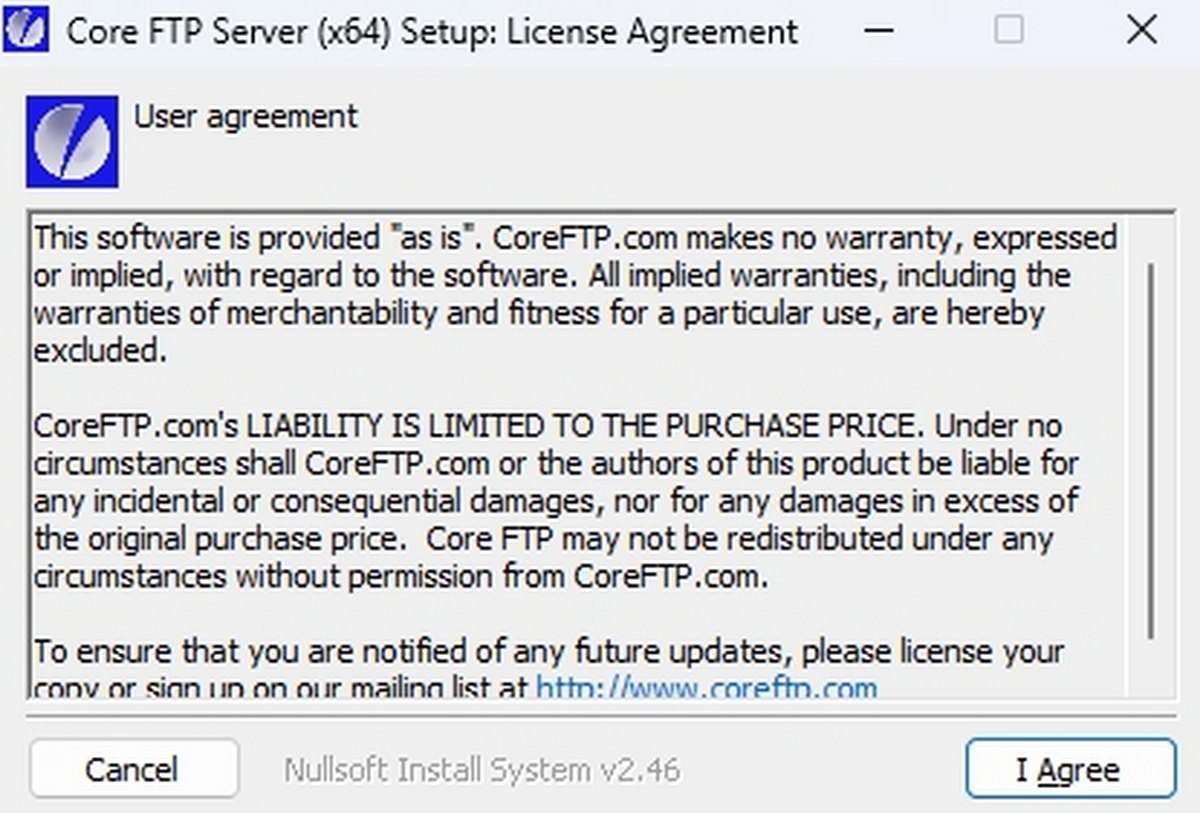Click "LIABILITY IS LIMITED TO THE PURCHASE PRICE" text
The image size is (1200, 813).
click(580, 426)
